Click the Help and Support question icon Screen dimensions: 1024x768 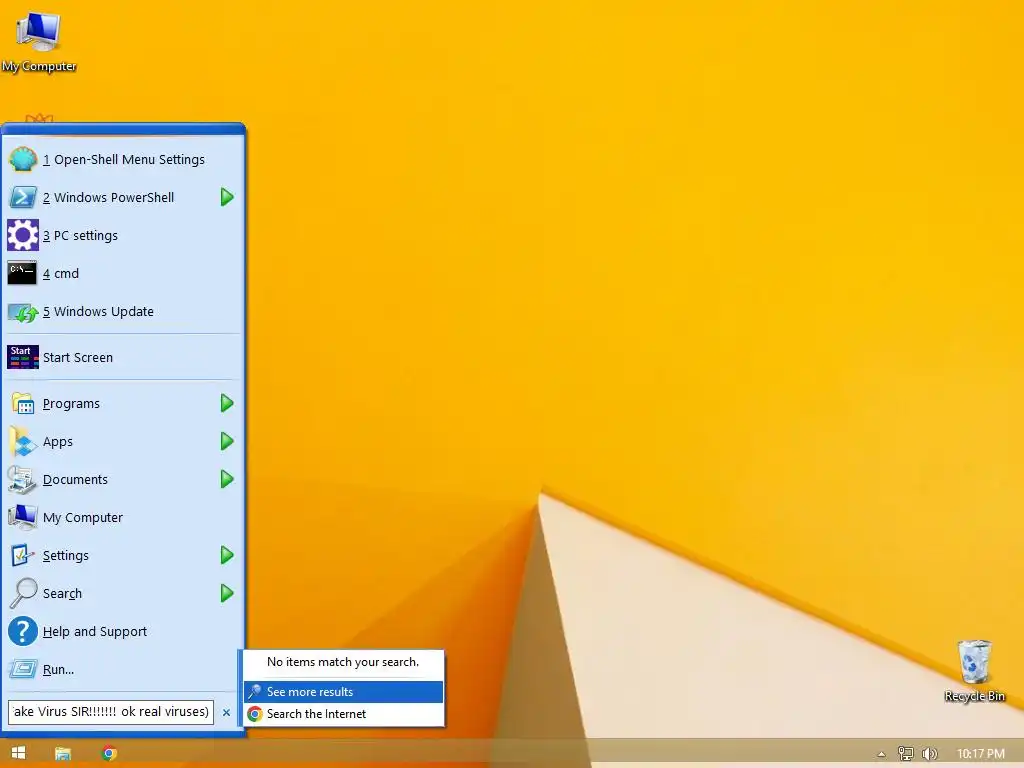pyautogui.click(x=22, y=632)
